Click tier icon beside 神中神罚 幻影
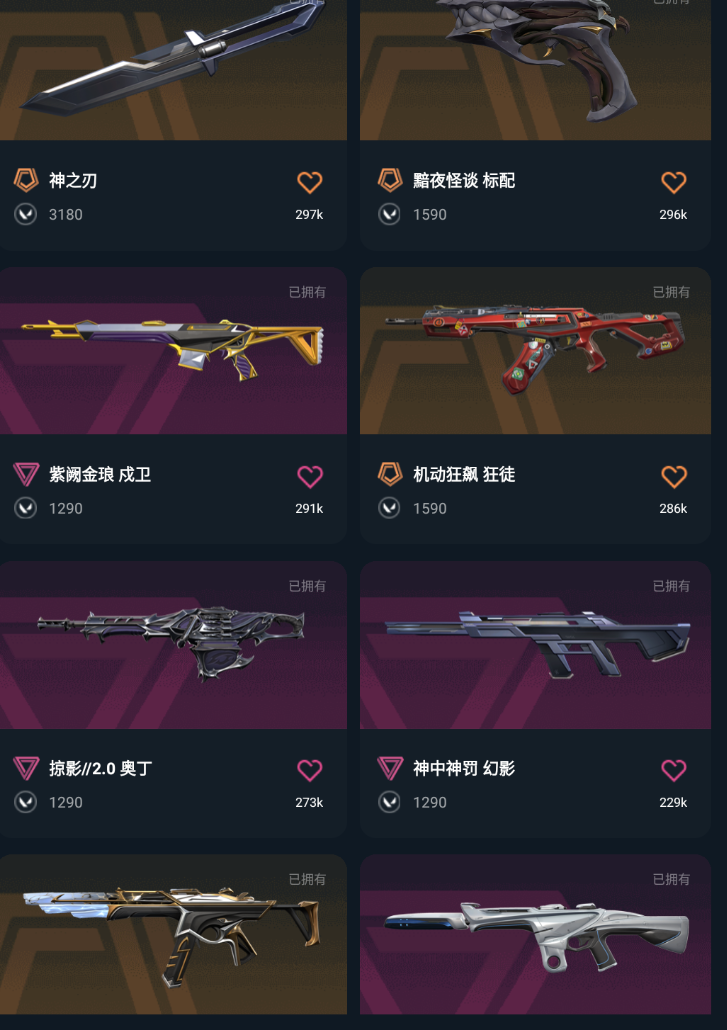727x1030 pixels. click(390, 768)
